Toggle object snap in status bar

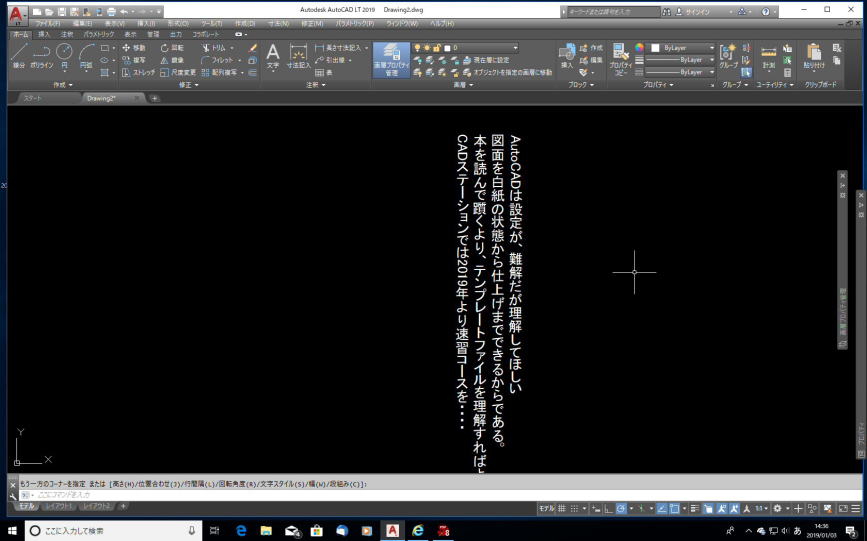(x=675, y=508)
